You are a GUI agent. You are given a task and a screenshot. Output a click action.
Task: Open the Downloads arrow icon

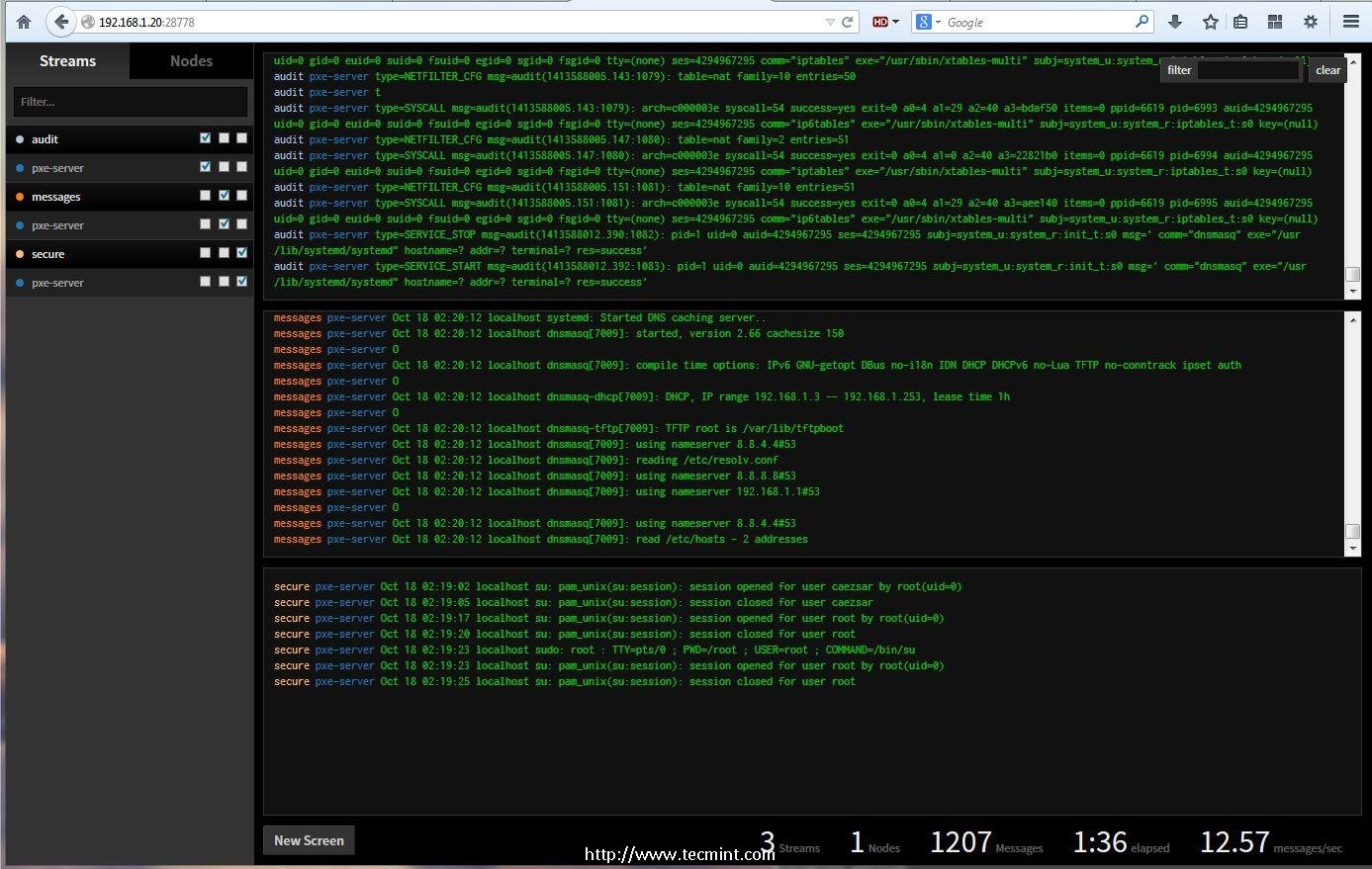(x=1175, y=22)
